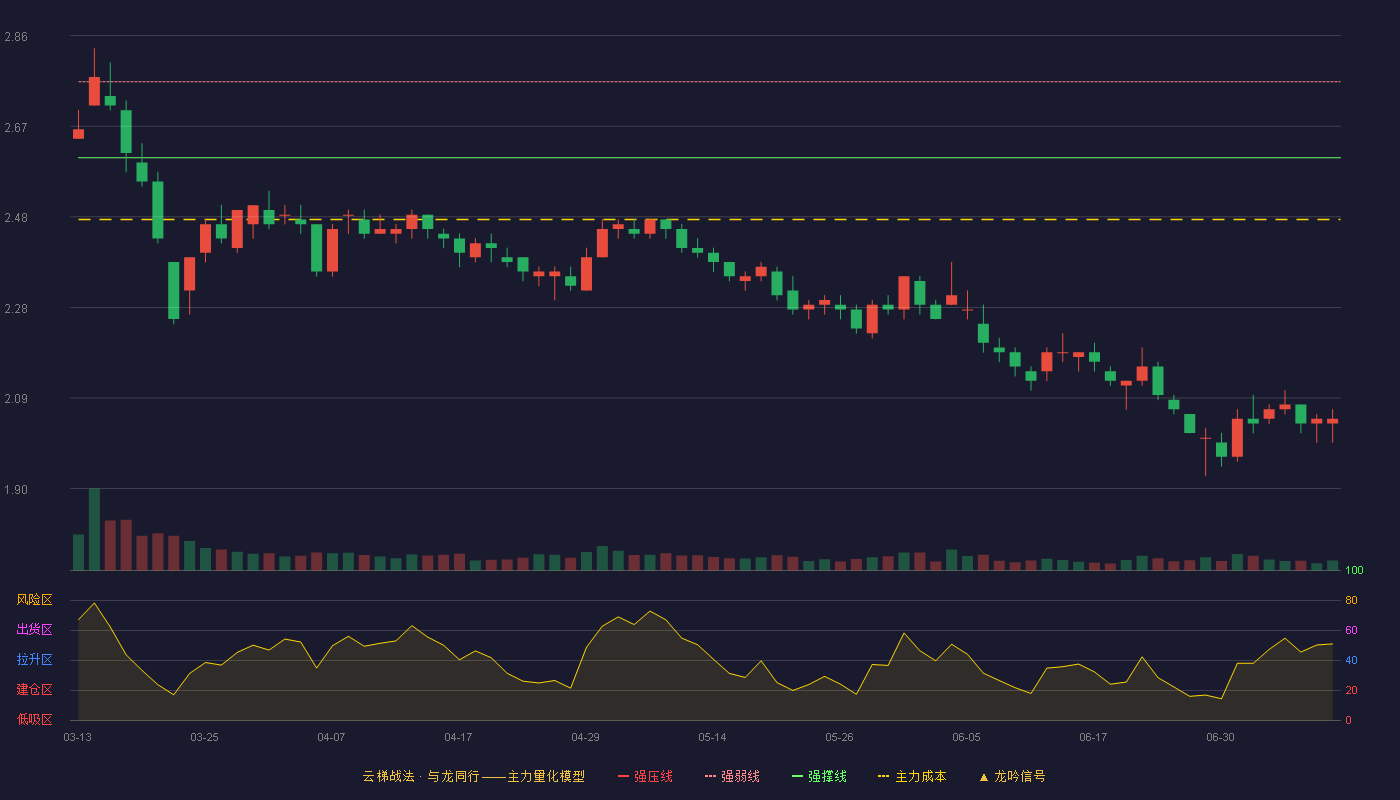This screenshot has width=1400, height=800.
Task: Click the 04-17 date label
Action: pyautogui.click(x=459, y=737)
